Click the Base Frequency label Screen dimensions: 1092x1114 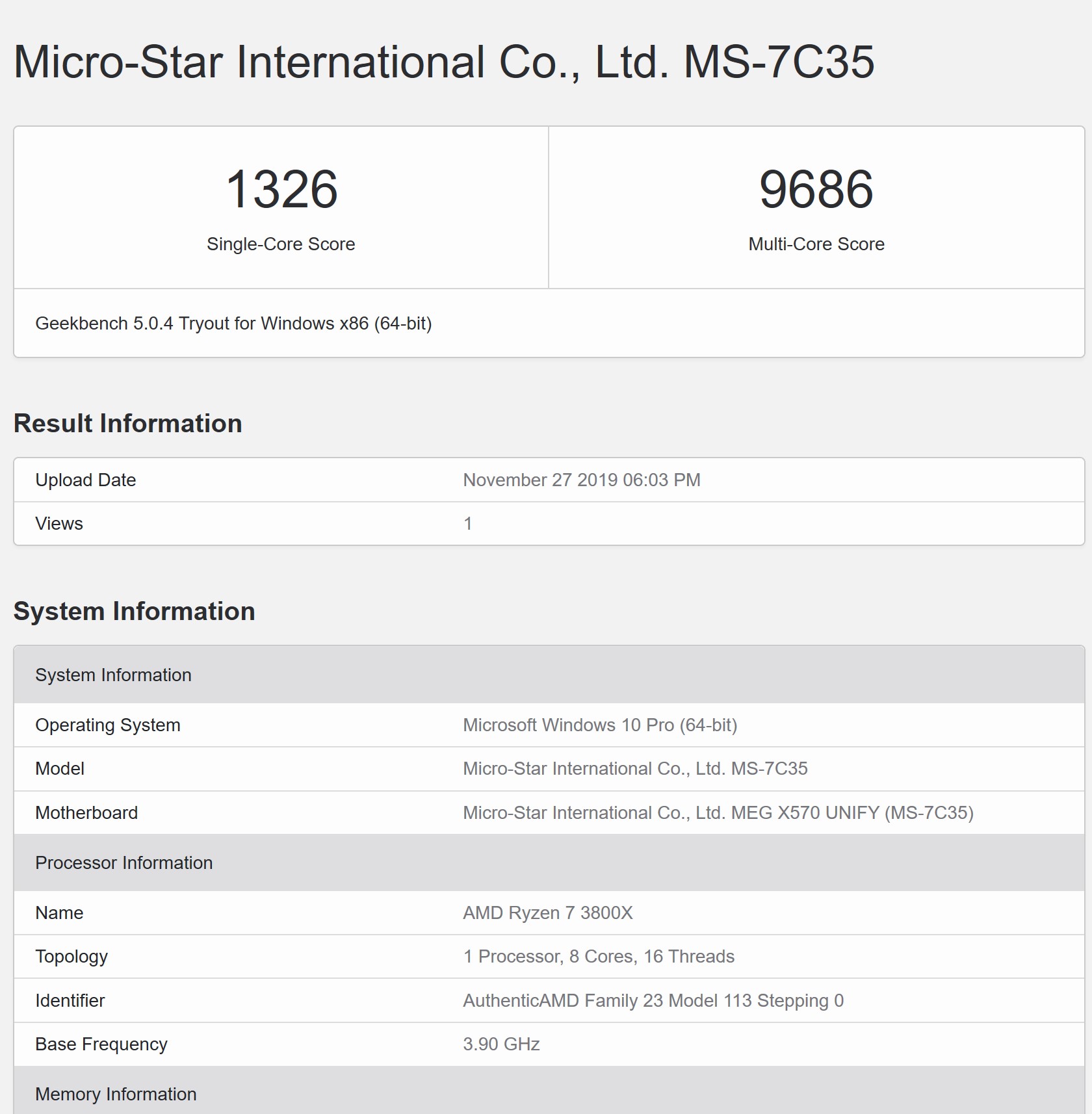101,1044
